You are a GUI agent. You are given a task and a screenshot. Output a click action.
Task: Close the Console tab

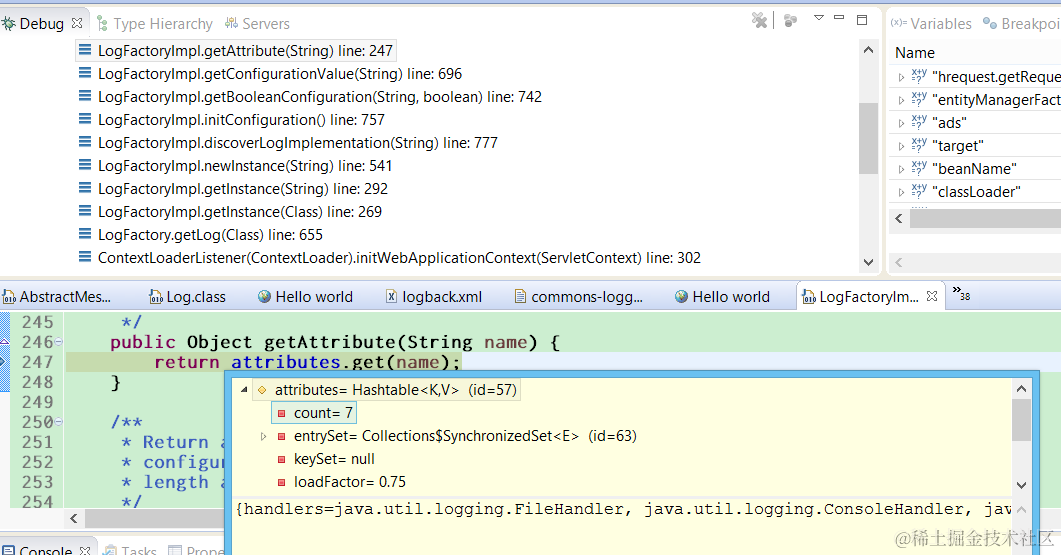coord(85,550)
